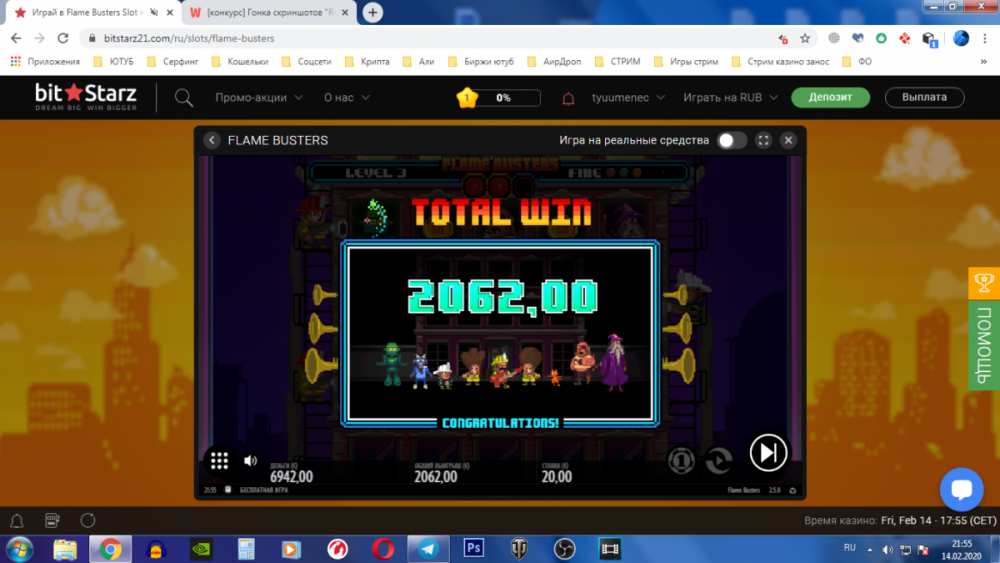Open the slot game menu grid icon

(219, 460)
